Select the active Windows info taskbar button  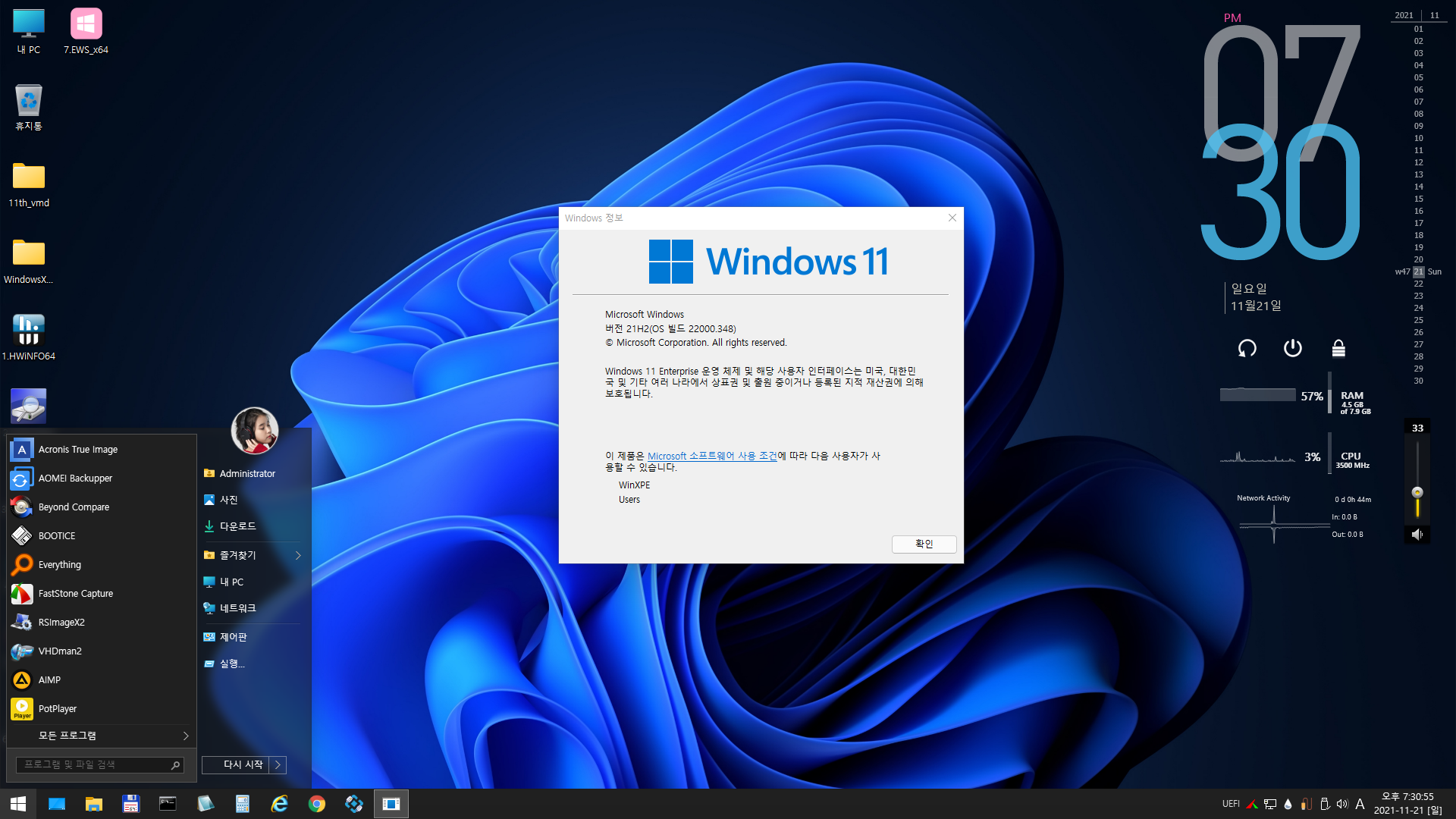tap(391, 804)
